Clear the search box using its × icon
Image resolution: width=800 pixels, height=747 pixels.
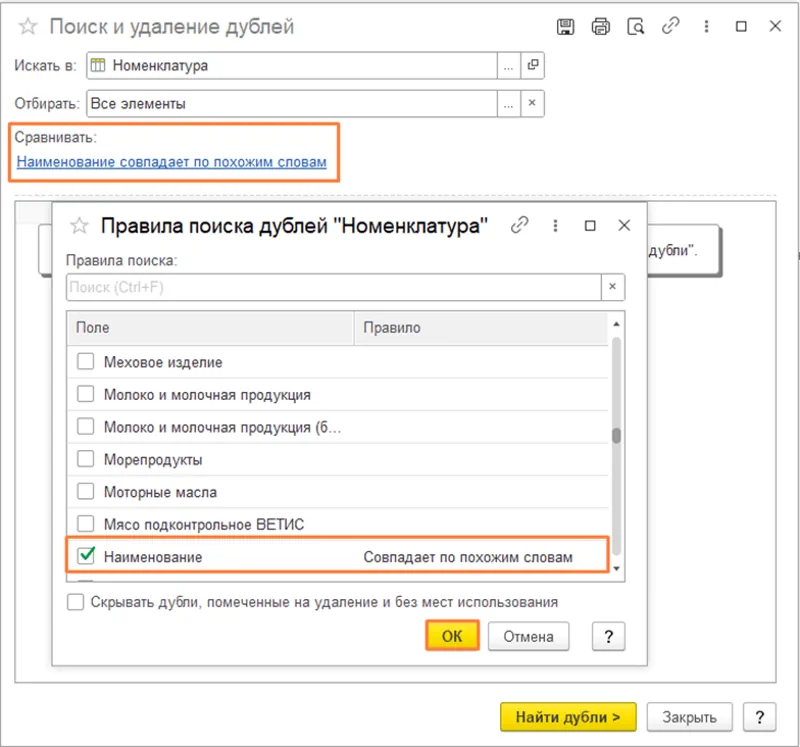pos(612,286)
